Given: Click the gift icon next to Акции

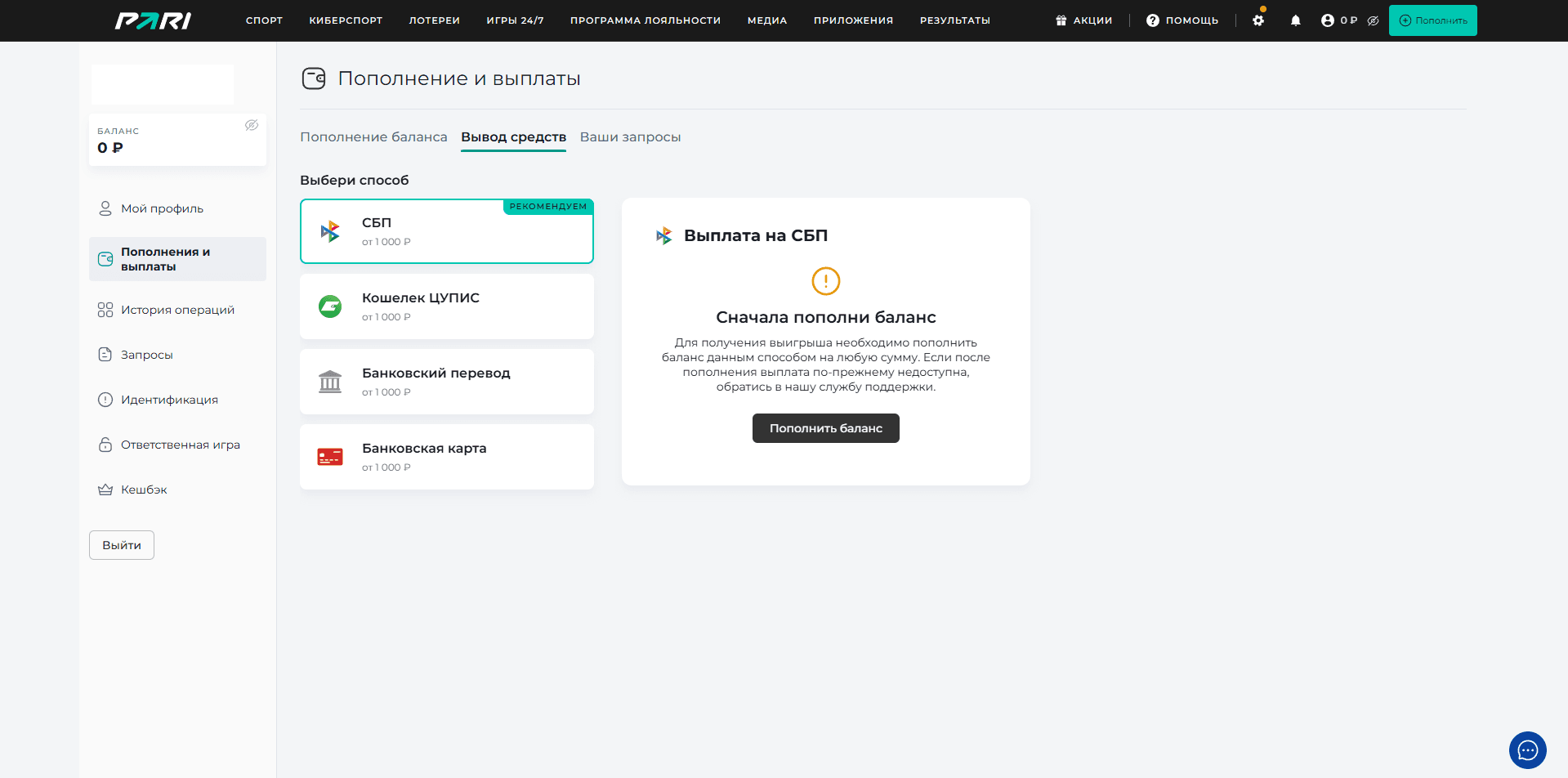Looking at the screenshot, I should [1061, 20].
